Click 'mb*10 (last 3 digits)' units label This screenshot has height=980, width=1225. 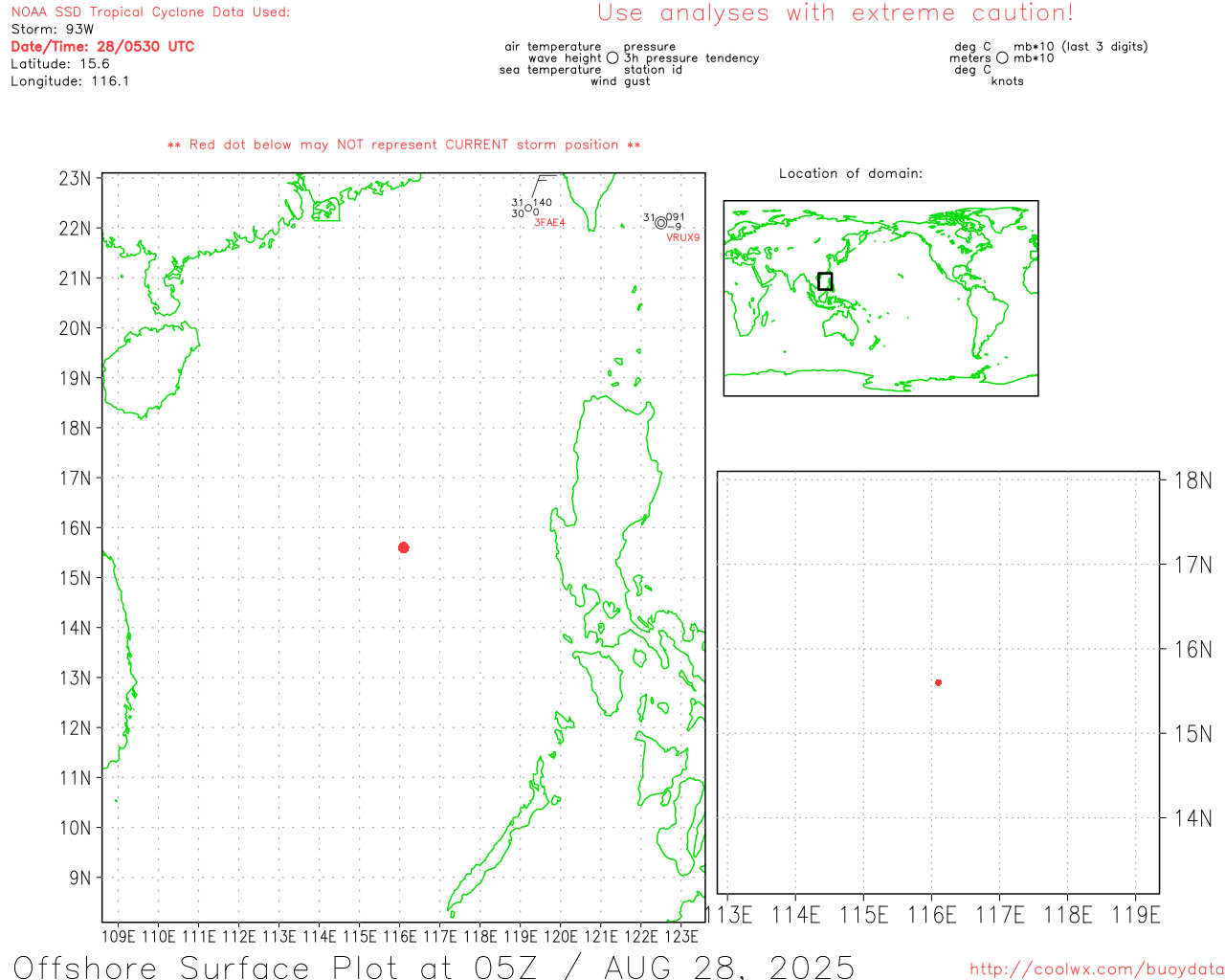click(x=1080, y=47)
